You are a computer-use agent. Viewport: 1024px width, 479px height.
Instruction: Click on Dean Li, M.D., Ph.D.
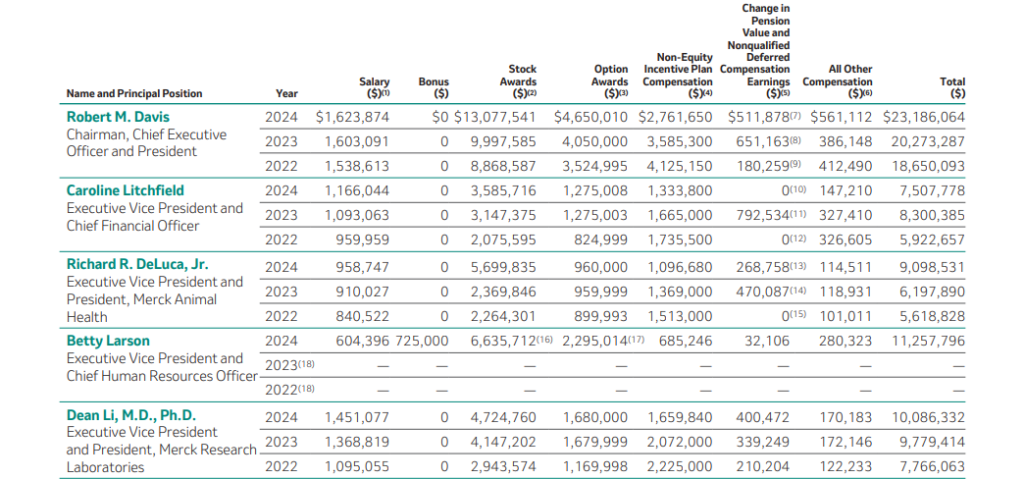[131, 415]
